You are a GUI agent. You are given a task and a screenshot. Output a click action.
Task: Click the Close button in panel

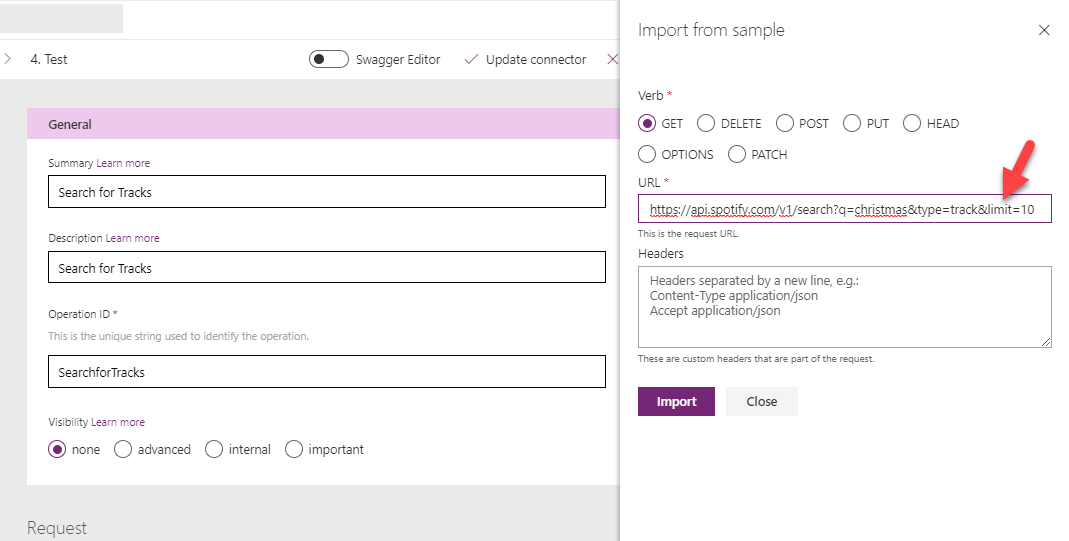[761, 401]
